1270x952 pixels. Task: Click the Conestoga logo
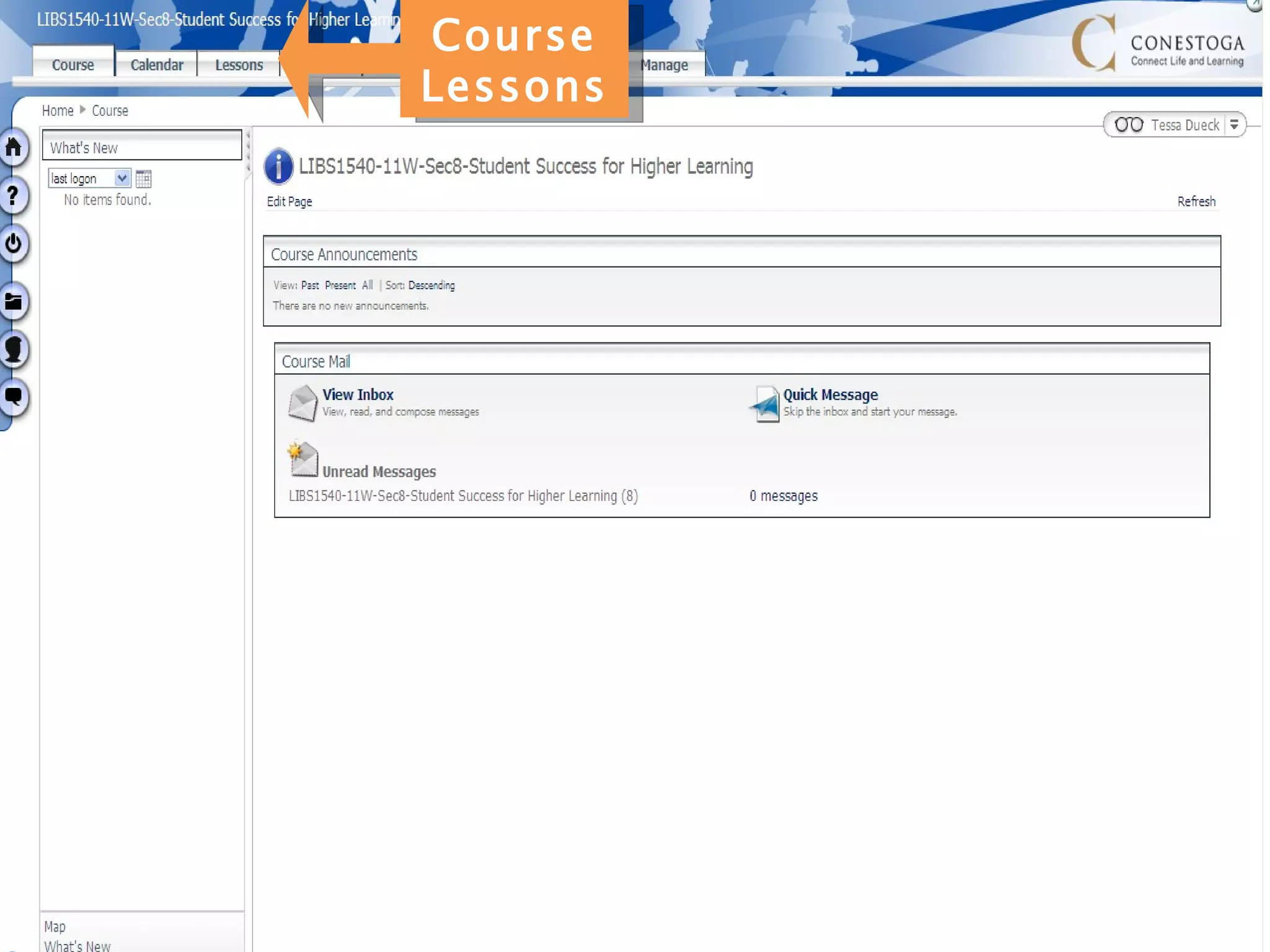click(x=1157, y=43)
